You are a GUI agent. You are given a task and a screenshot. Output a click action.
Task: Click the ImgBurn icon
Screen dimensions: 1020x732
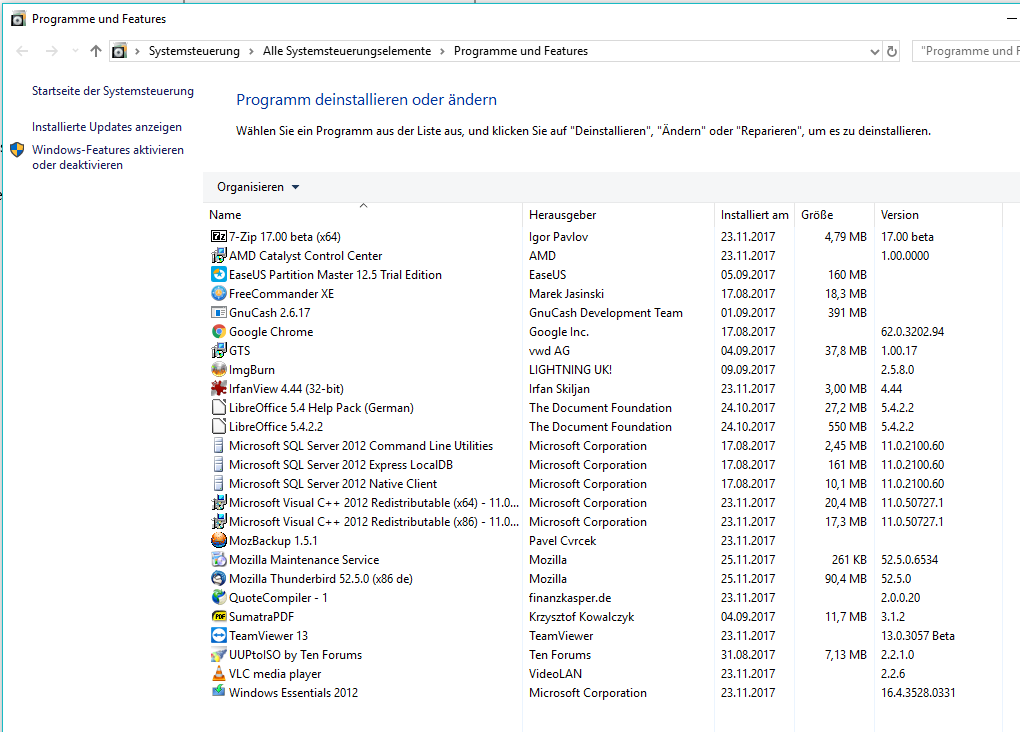(x=219, y=369)
